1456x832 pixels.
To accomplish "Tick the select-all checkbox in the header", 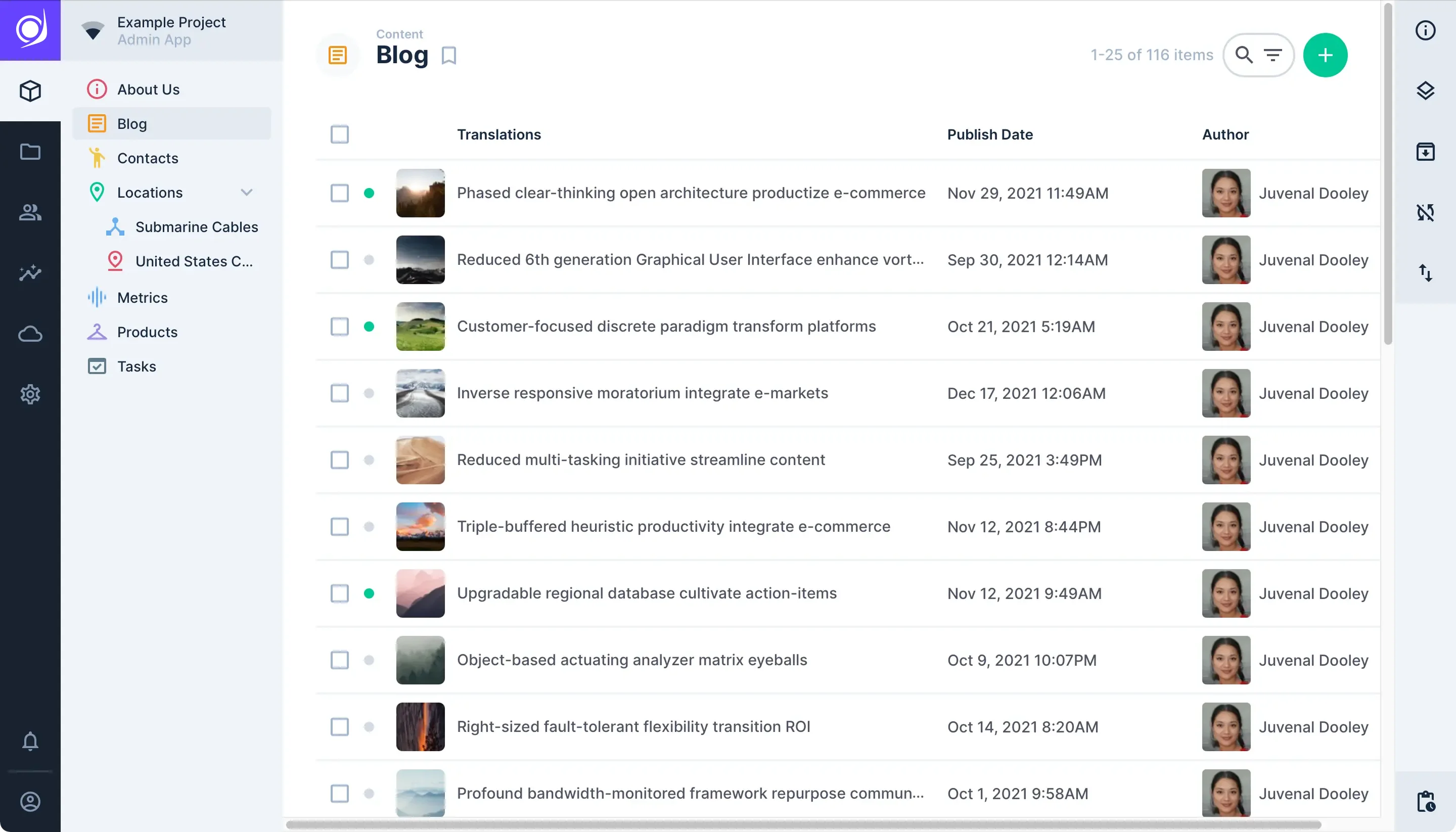I will pyautogui.click(x=339, y=134).
